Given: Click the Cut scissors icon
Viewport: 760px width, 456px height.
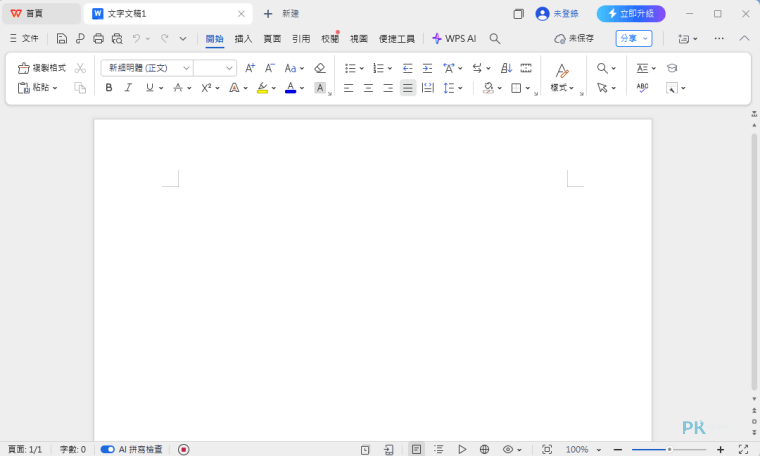Looking at the screenshot, I should (80, 68).
